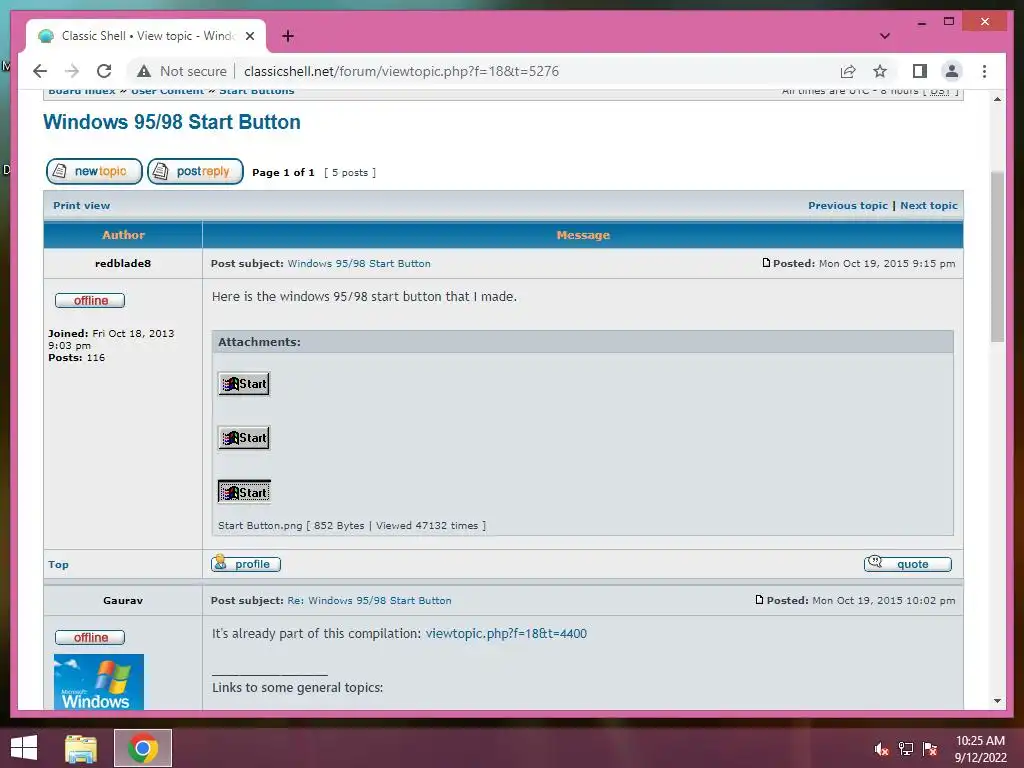Screen dimensions: 1024x768
Task: Click the Start Button.png file info text
Action: coord(352,526)
